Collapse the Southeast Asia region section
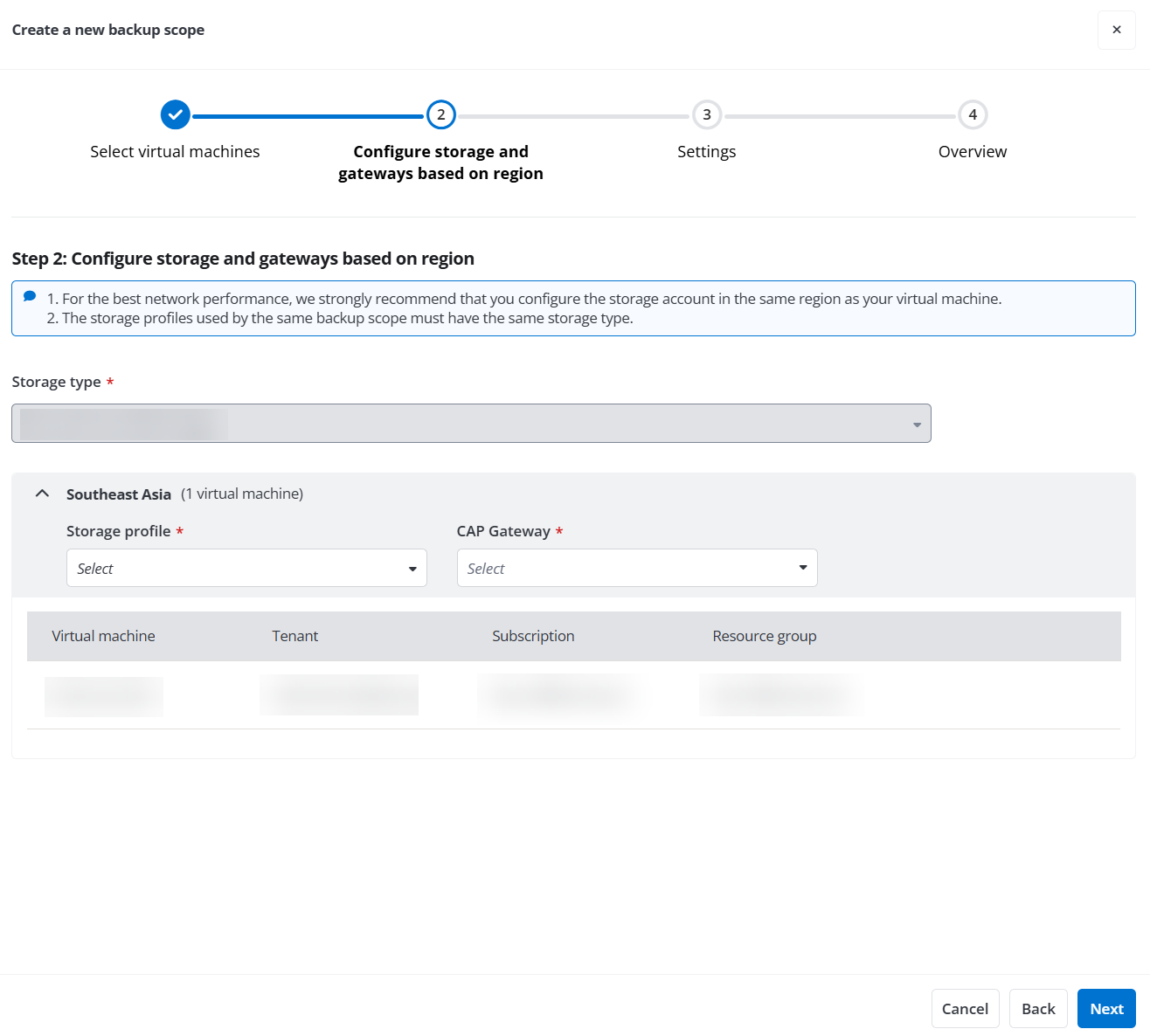 pyautogui.click(x=42, y=493)
